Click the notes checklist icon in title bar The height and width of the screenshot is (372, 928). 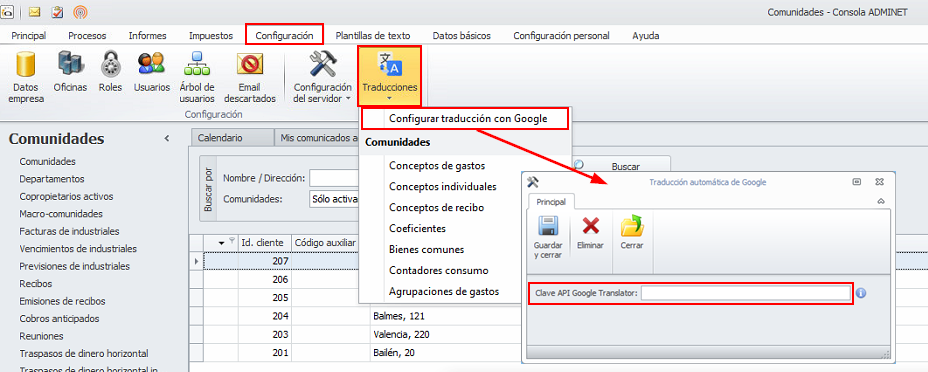coord(57,11)
